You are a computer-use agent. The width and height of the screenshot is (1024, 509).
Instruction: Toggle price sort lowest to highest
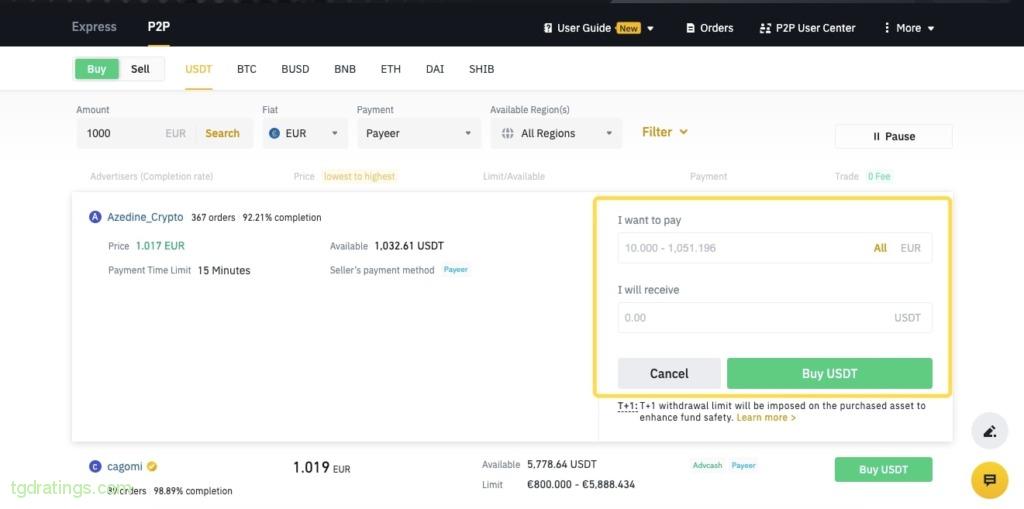click(360, 176)
